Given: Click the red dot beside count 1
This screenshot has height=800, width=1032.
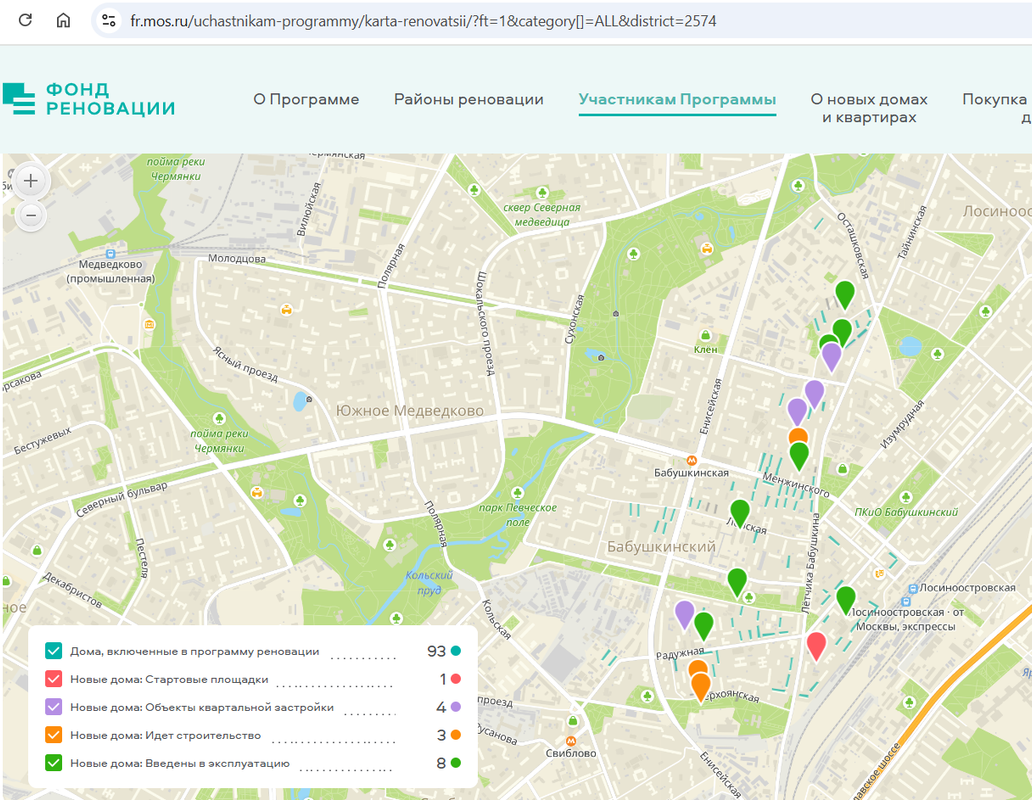Looking at the screenshot, I should click(x=455, y=679).
